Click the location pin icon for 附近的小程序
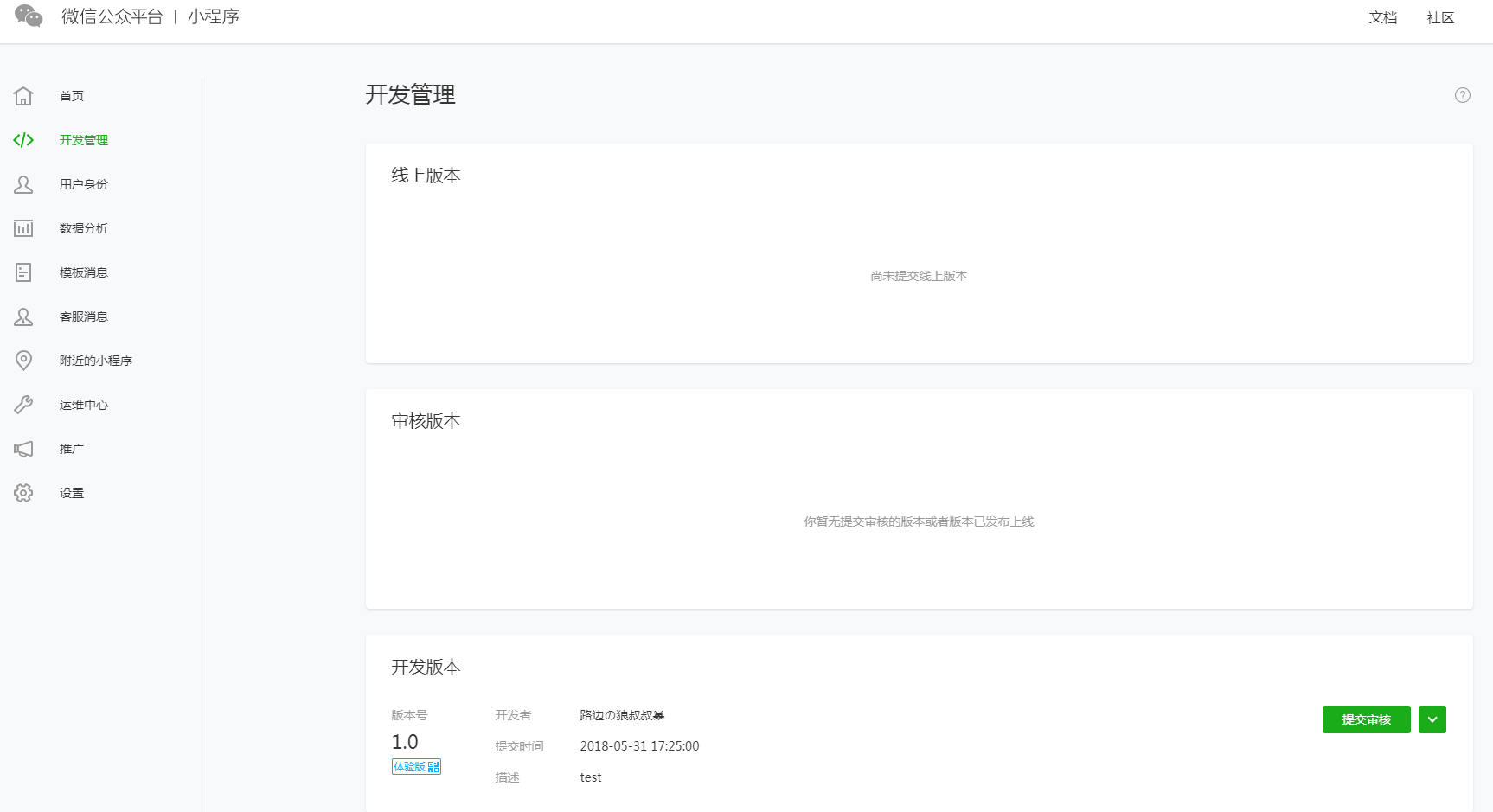 tap(23, 361)
